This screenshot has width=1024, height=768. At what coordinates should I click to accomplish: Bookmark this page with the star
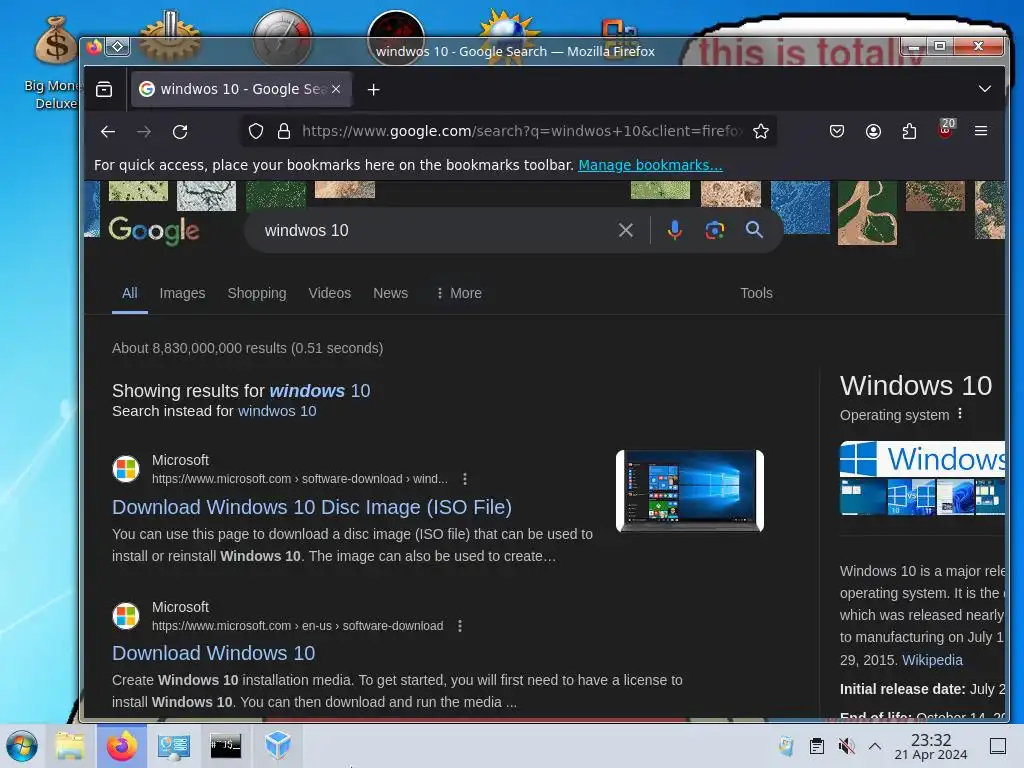pos(761,131)
